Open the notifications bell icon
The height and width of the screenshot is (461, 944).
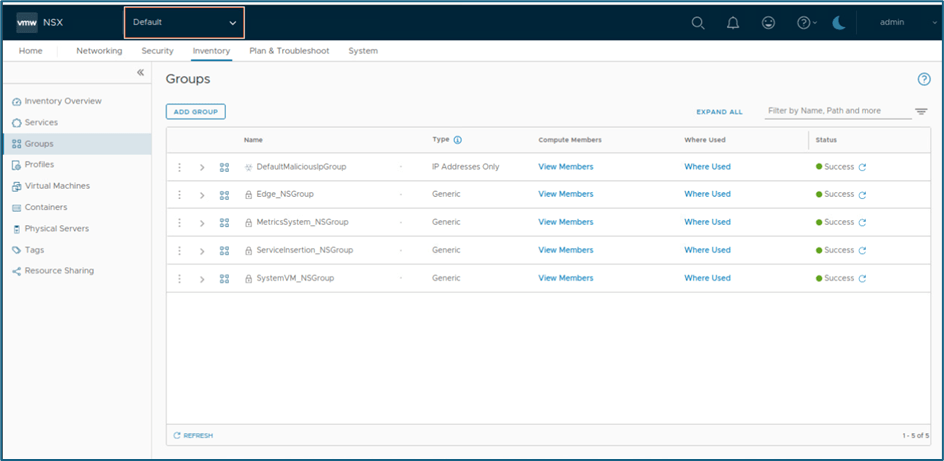pyautogui.click(x=733, y=23)
